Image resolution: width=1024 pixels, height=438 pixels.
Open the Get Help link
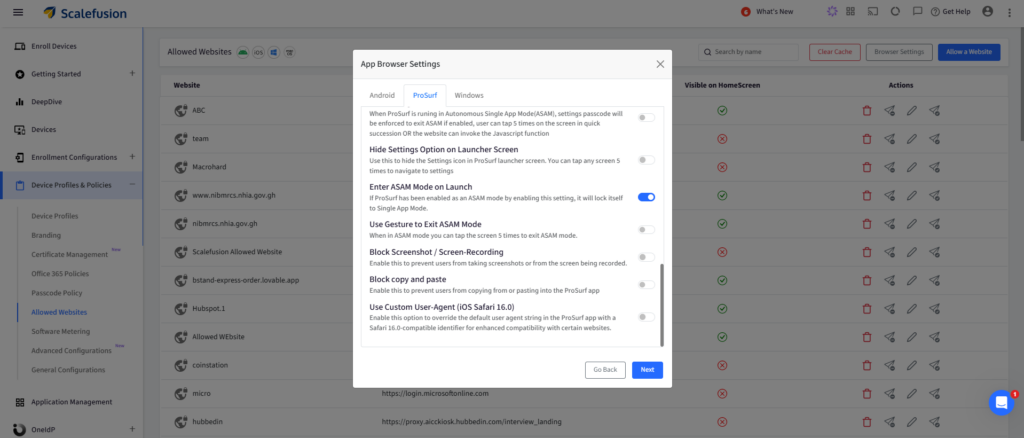tap(951, 12)
